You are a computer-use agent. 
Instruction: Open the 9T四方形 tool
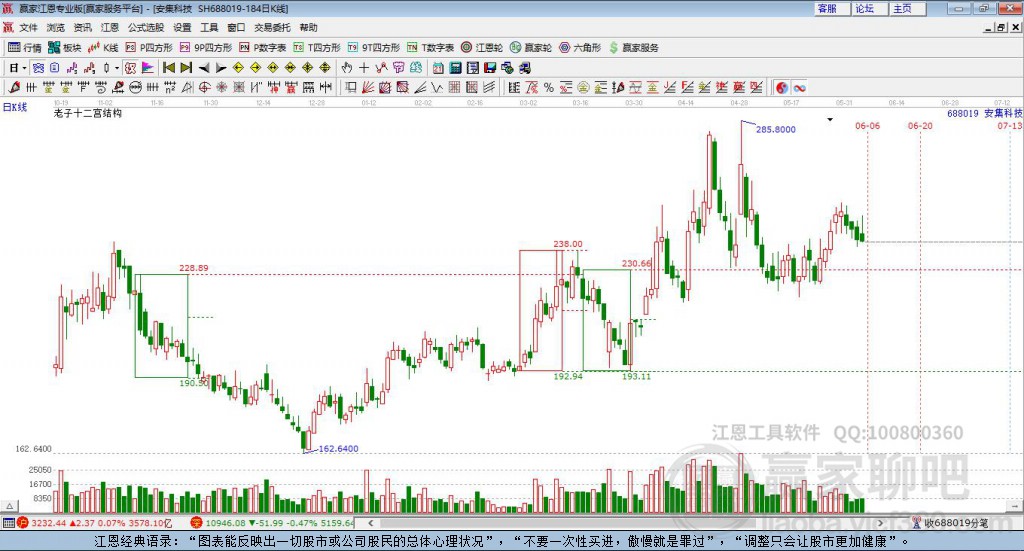(374, 48)
